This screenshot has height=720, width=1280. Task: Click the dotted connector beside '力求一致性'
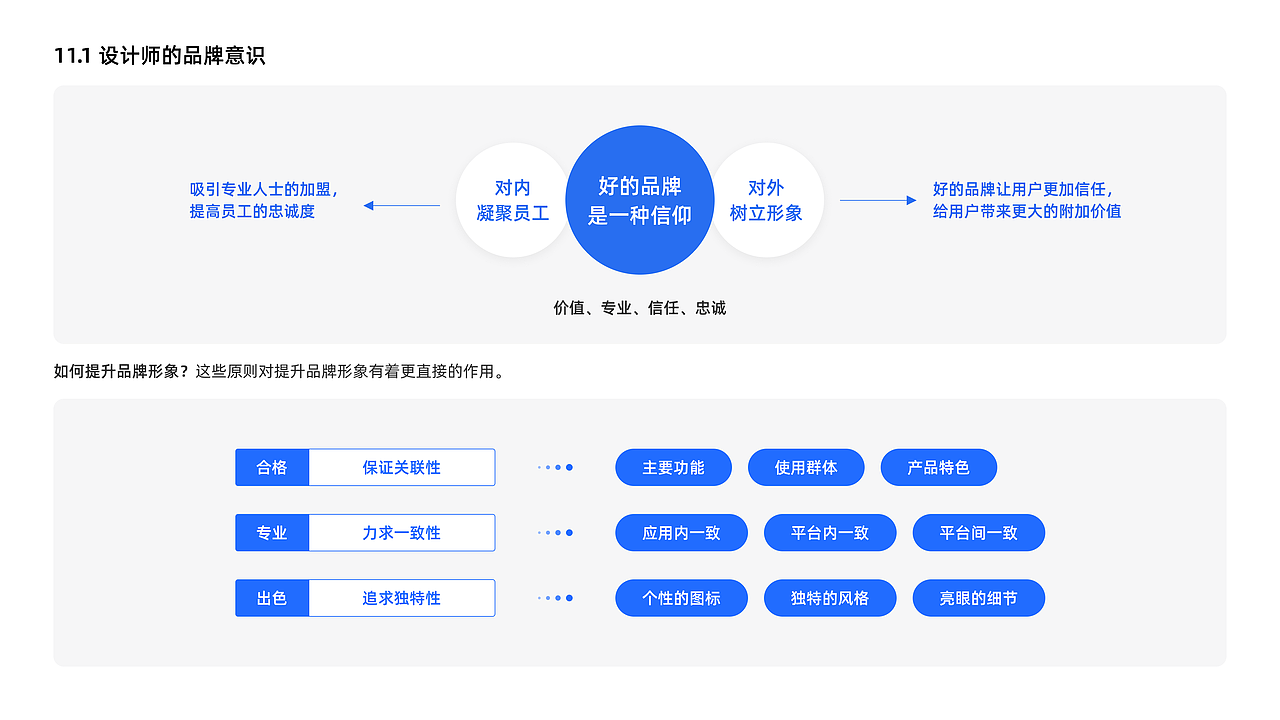(555, 532)
